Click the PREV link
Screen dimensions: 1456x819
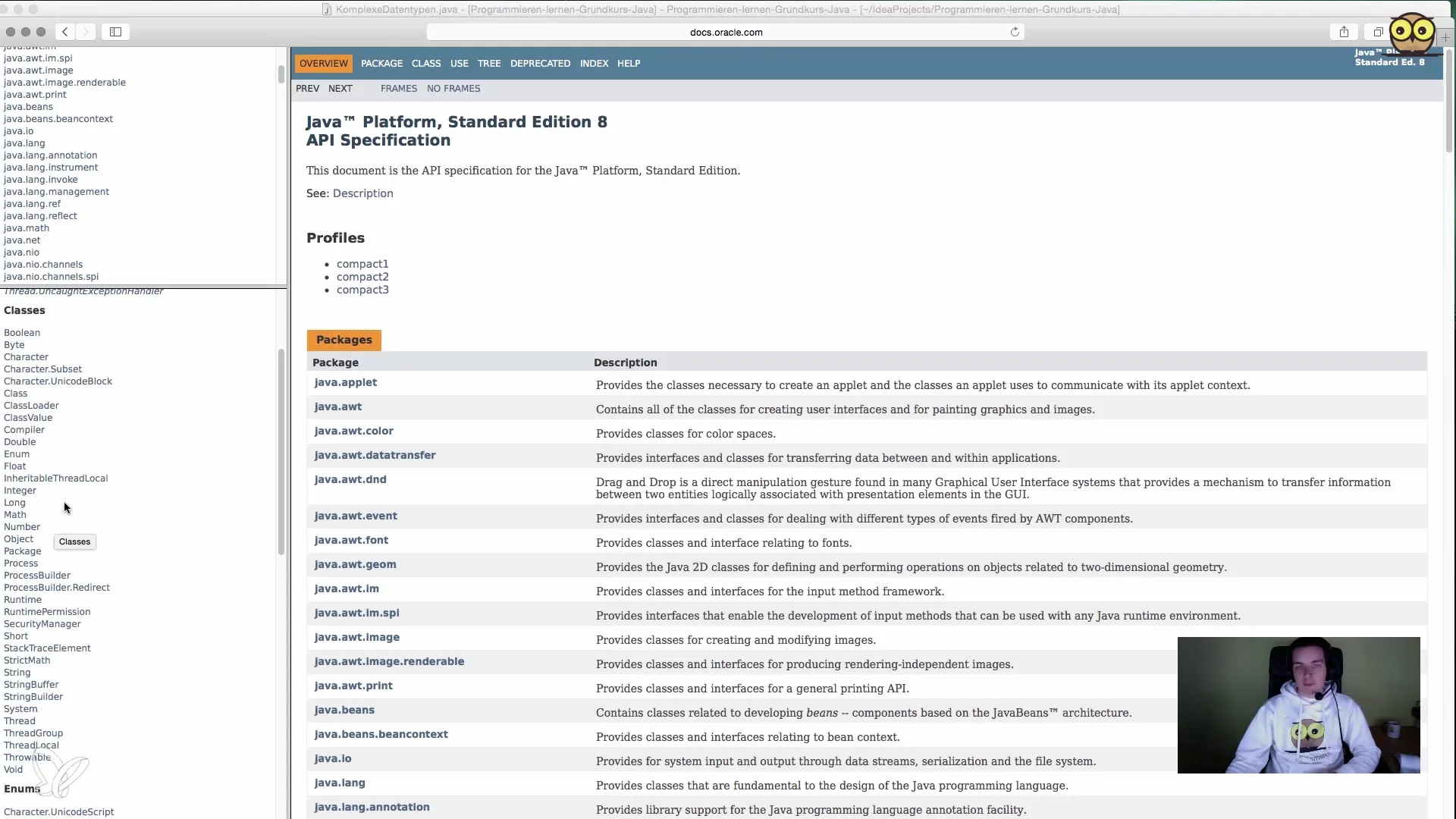point(307,89)
